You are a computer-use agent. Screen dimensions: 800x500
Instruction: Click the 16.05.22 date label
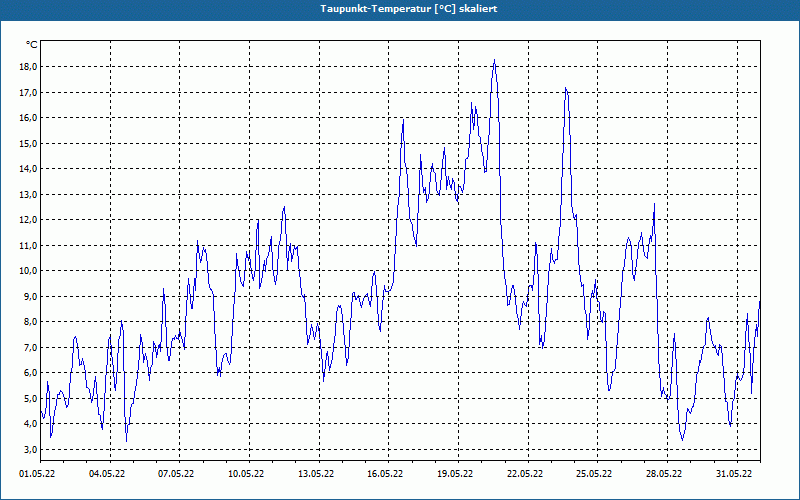tap(385, 474)
